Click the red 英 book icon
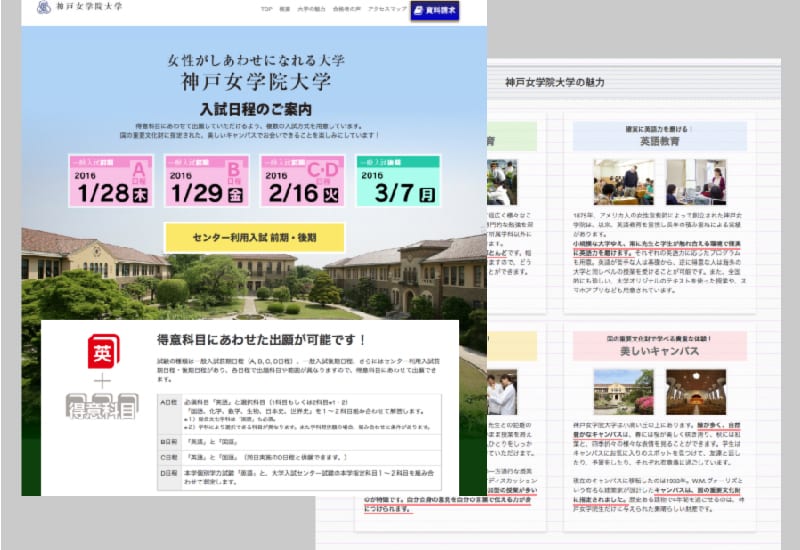This screenshot has width=800, height=550. point(104,351)
